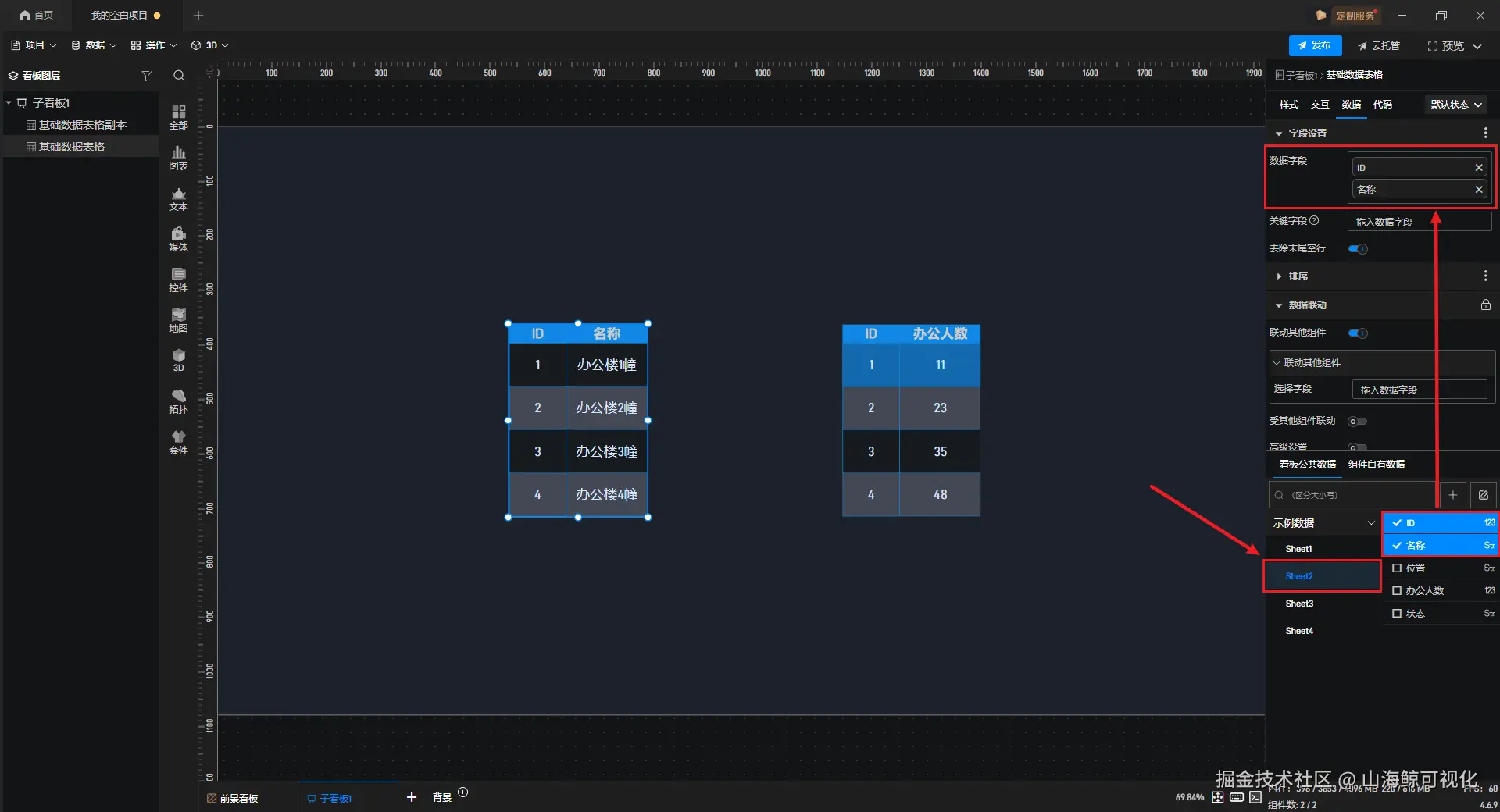Check the 状态 field checkbox
The height and width of the screenshot is (812, 1500).
[x=1397, y=614]
